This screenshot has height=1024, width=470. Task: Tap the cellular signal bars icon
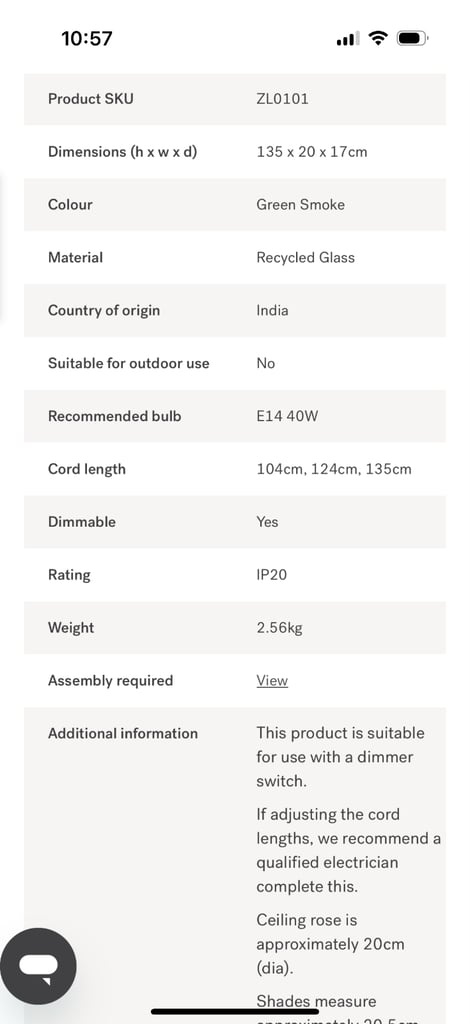pos(348,39)
